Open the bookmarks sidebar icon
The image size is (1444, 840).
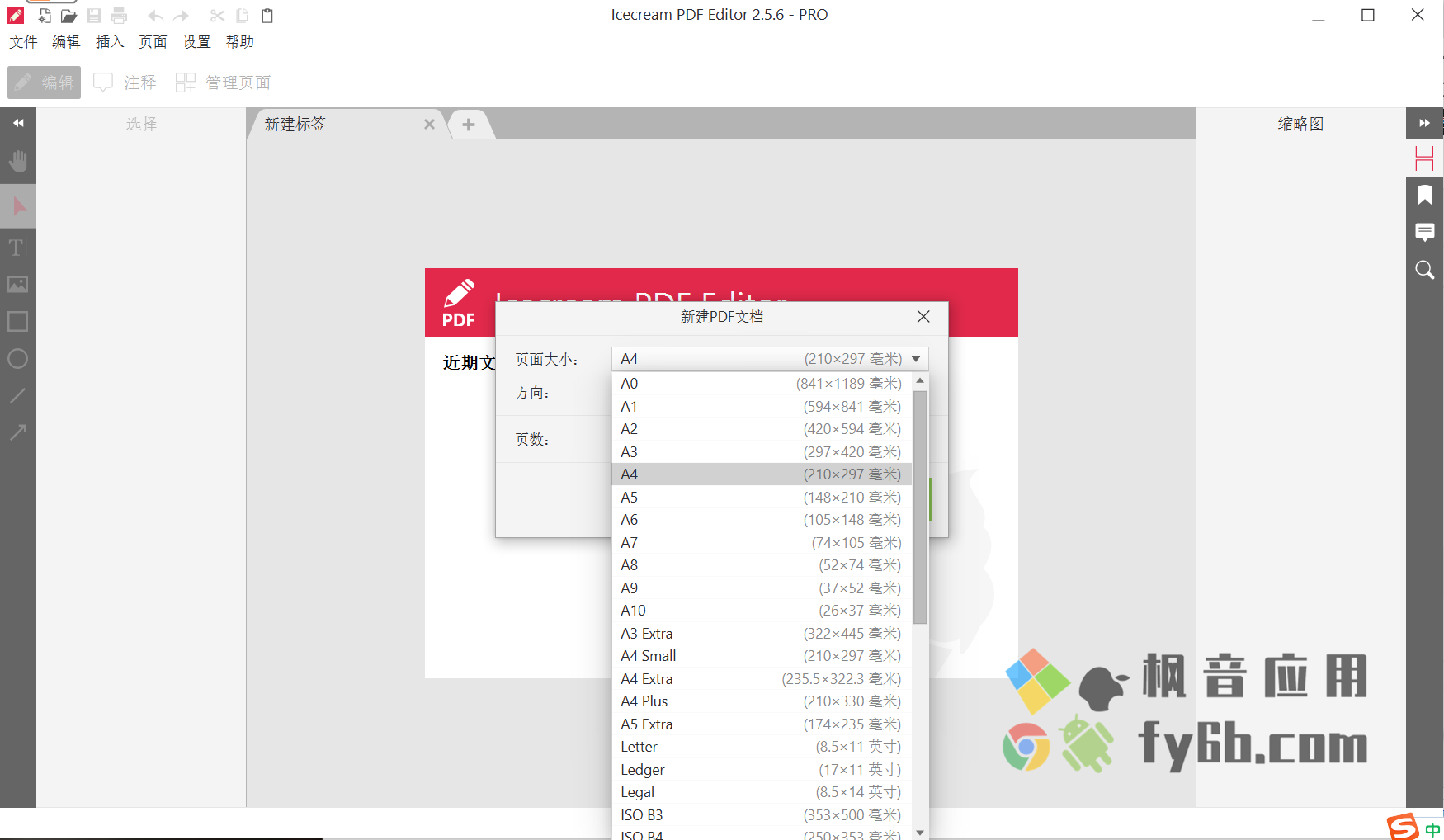click(x=1424, y=196)
